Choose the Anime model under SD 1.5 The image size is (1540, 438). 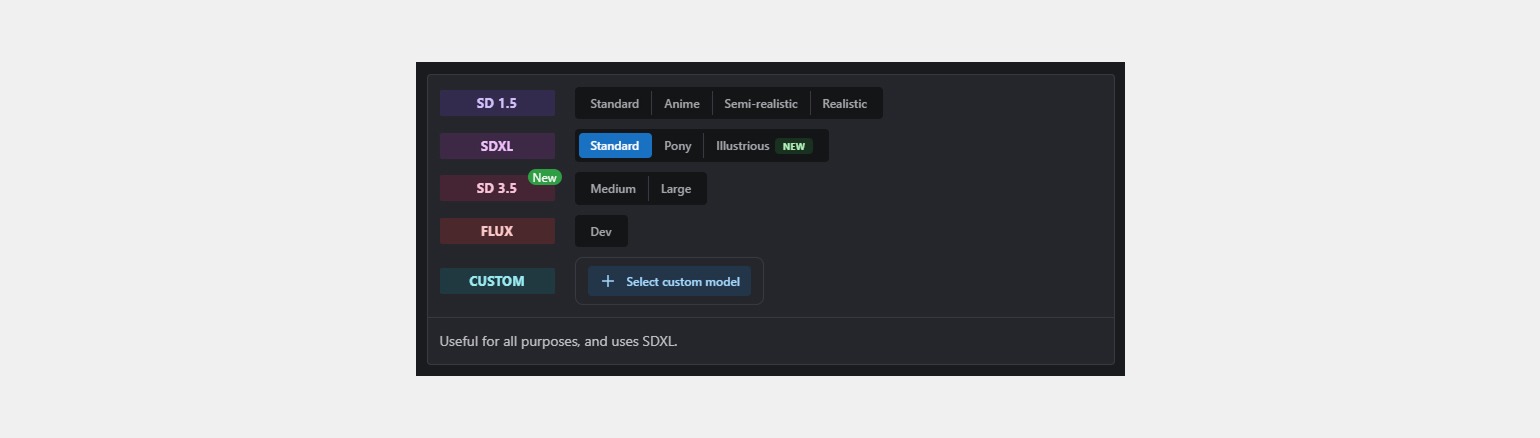click(682, 104)
